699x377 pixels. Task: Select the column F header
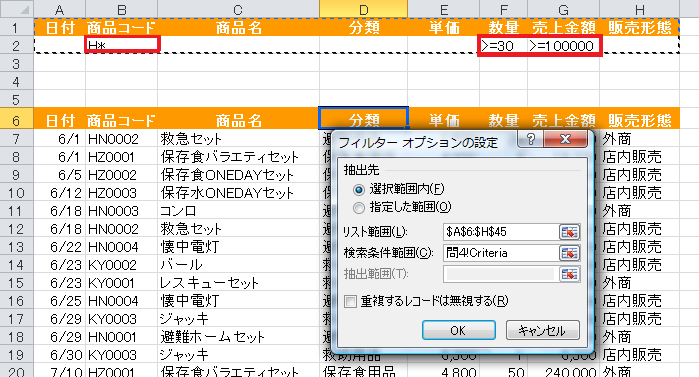pyautogui.click(x=504, y=9)
